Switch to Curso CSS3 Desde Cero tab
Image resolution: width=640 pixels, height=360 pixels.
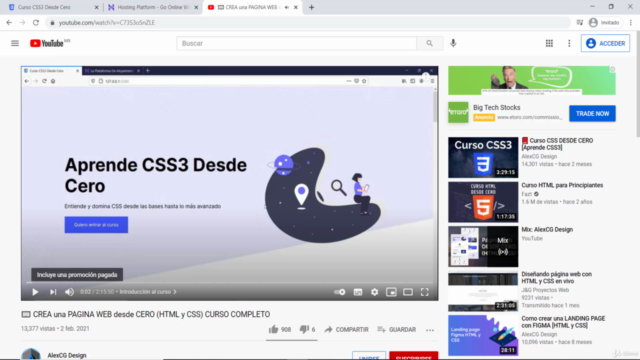[x=49, y=7]
